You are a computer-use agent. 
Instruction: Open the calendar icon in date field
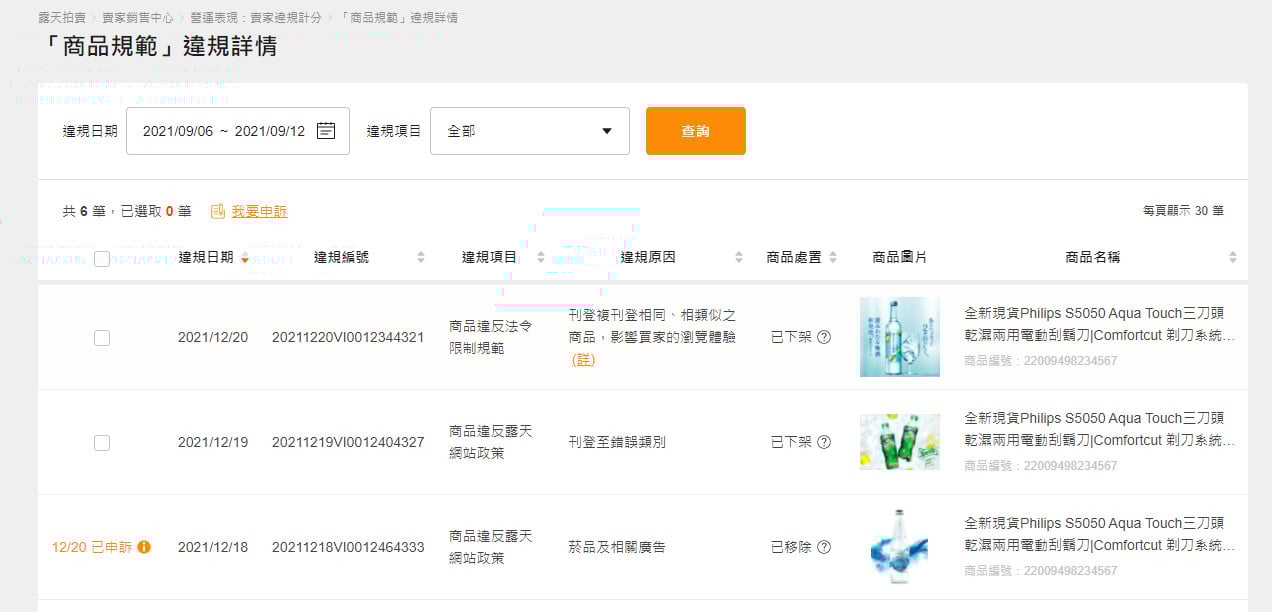point(326,131)
